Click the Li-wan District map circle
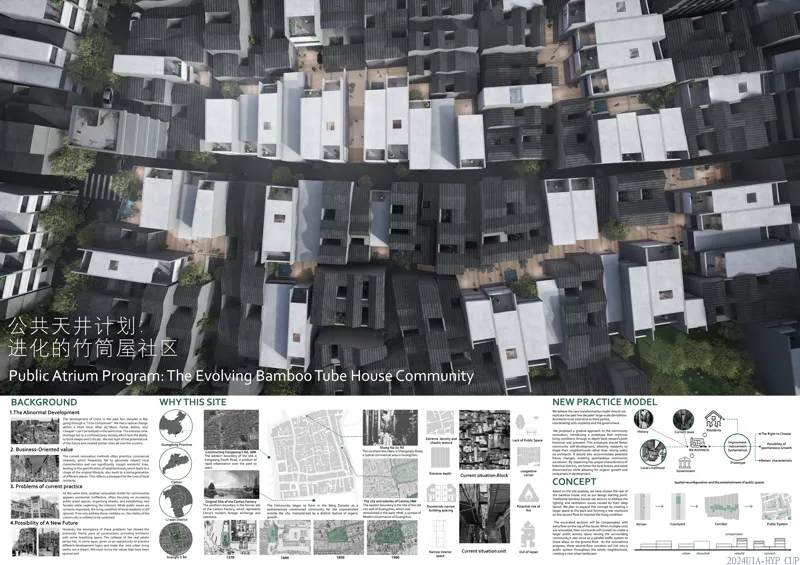 click(176, 501)
